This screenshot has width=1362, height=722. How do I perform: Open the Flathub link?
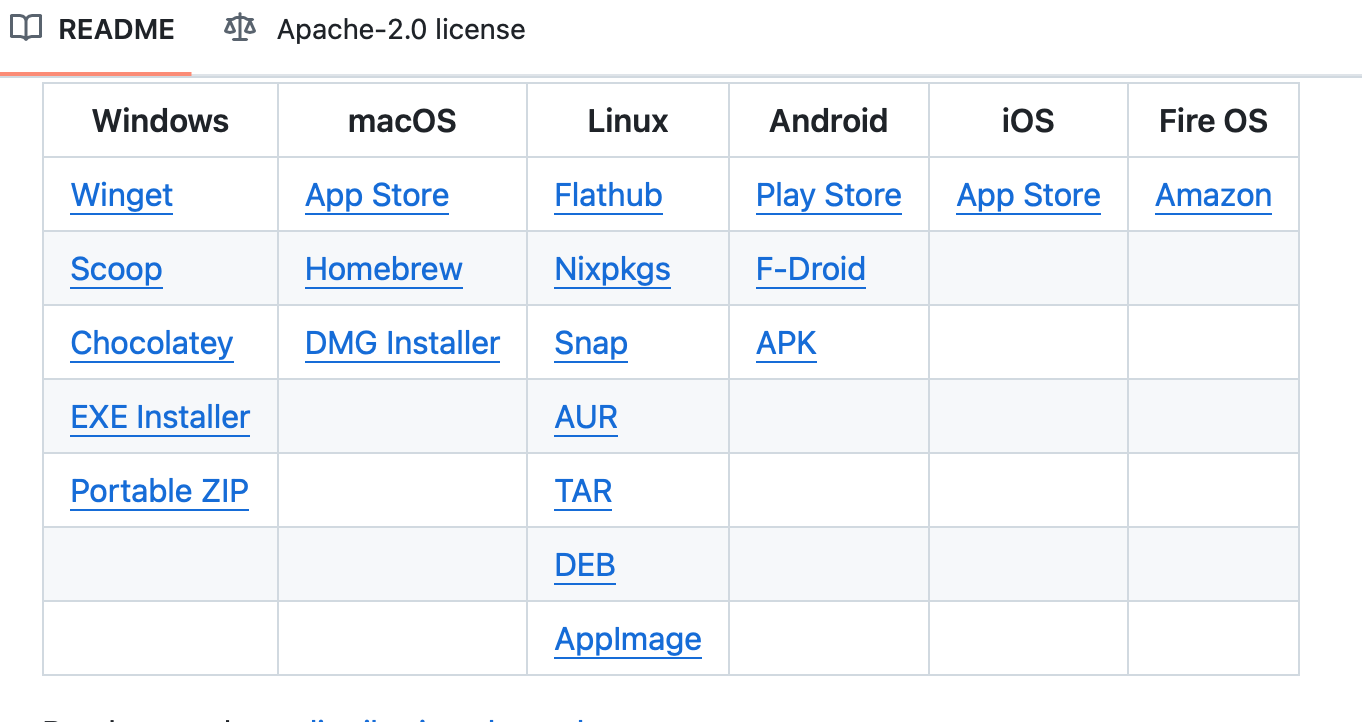(608, 195)
